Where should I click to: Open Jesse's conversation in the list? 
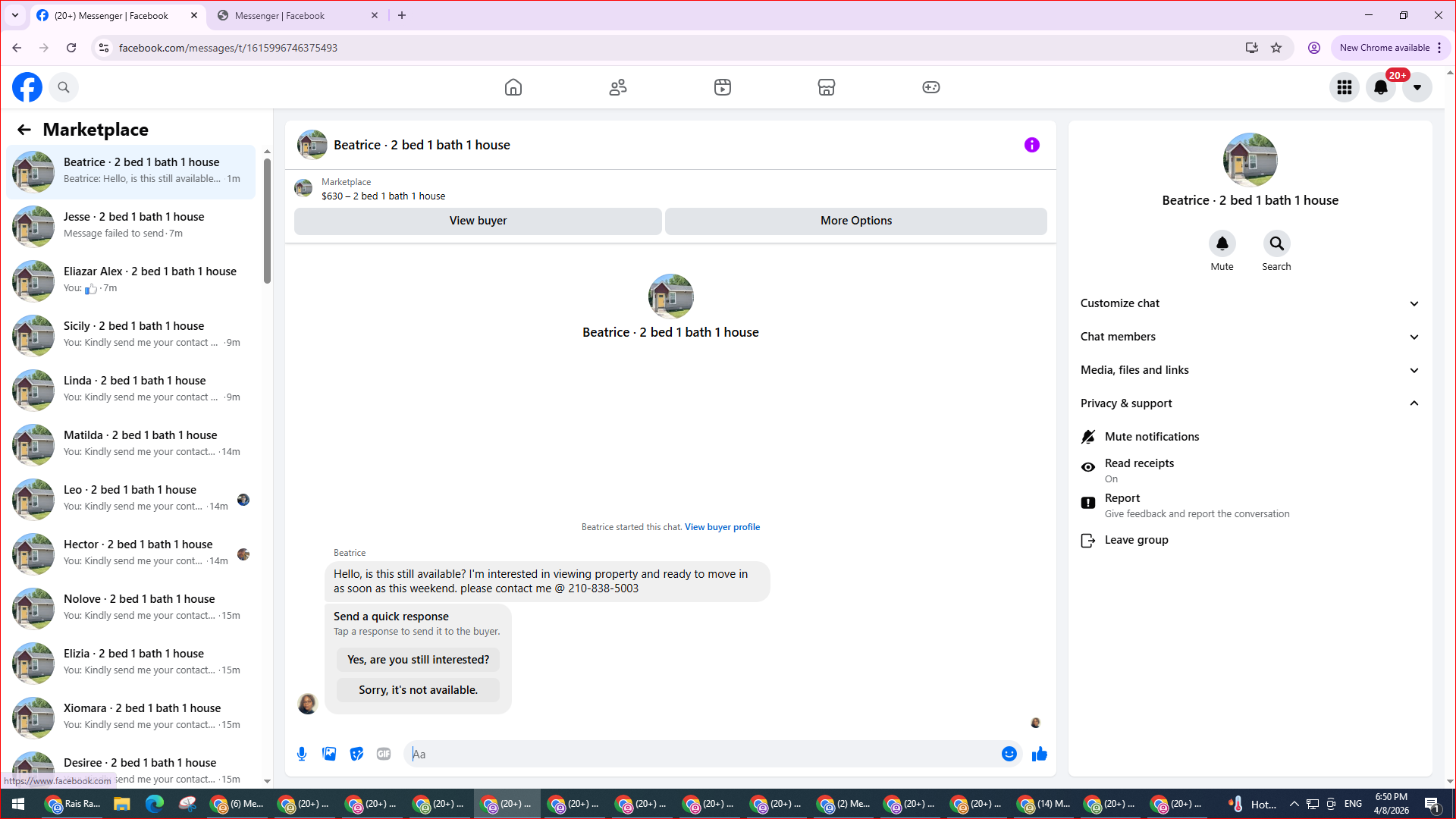133,225
